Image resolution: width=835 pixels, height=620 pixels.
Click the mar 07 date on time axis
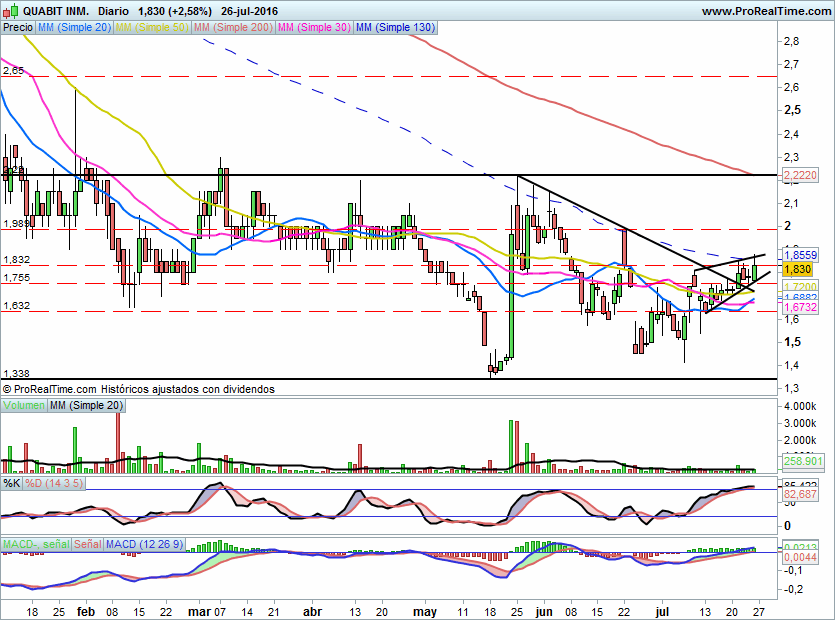click(x=207, y=611)
